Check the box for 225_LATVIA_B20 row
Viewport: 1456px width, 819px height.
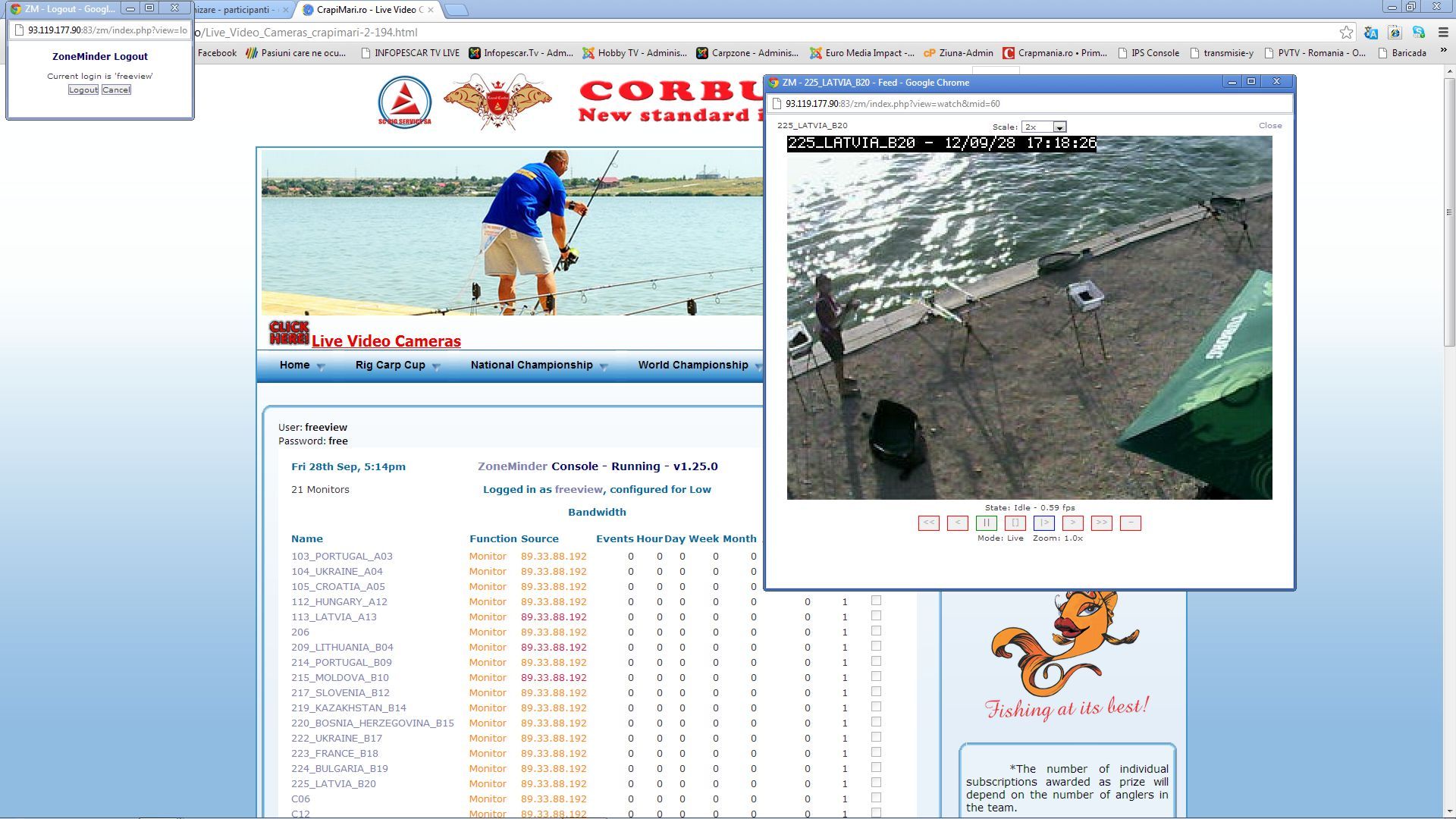click(876, 783)
